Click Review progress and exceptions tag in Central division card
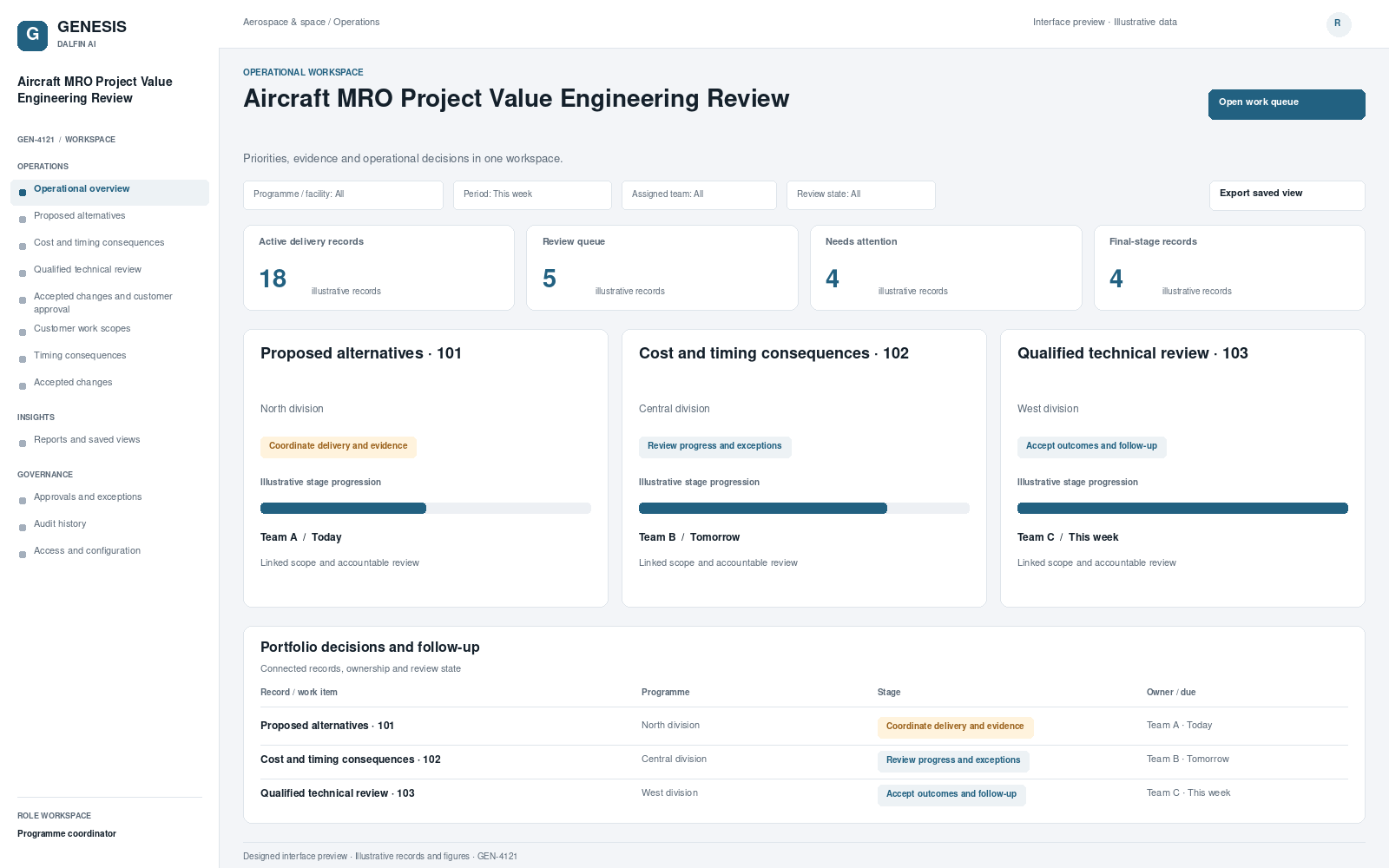The height and width of the screenshot is (868, 1389). [x=714, y=446]
